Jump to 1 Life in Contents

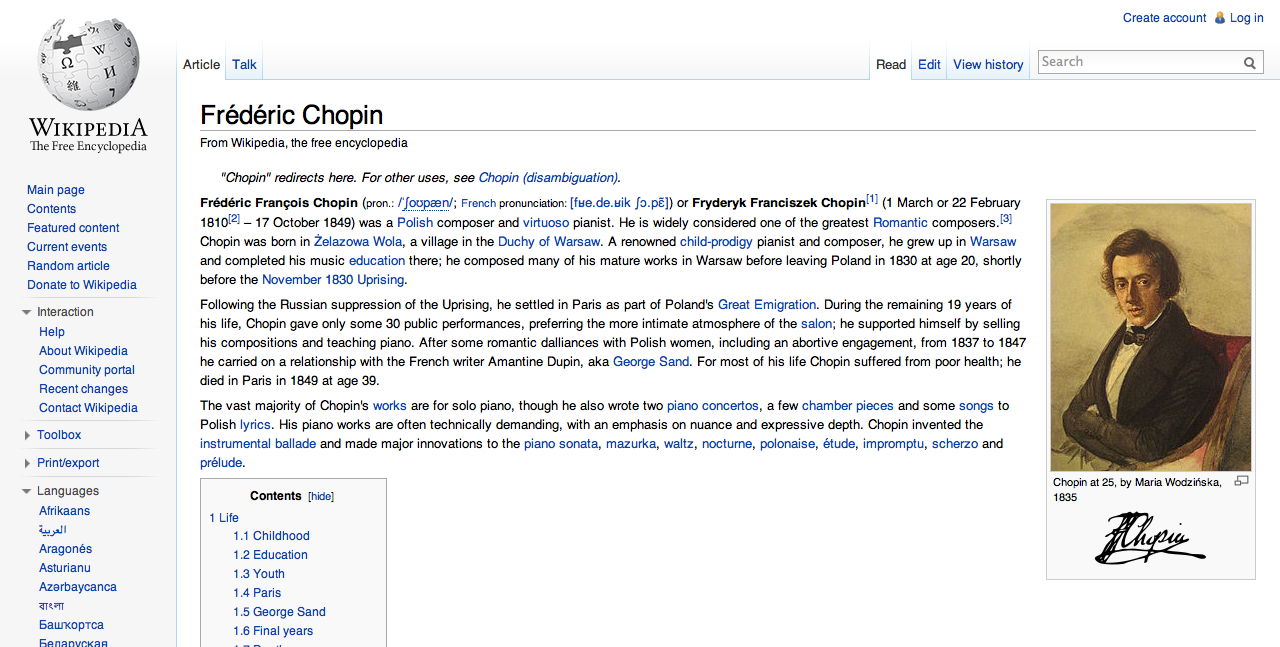pyautogui.click(x=224, y=518)
